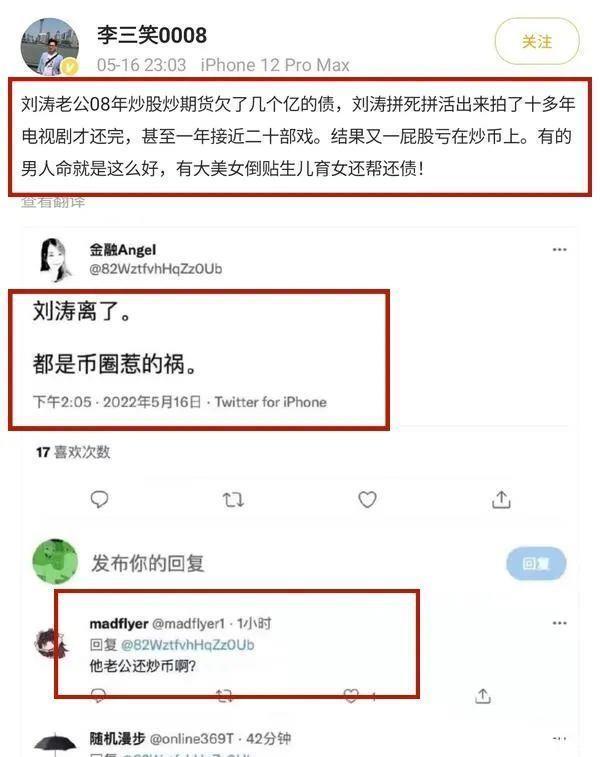The width and height of the screenshot is (600, 757).
Task: Open more options for 随机漫步's reply
Action: [x=559, y=739]
